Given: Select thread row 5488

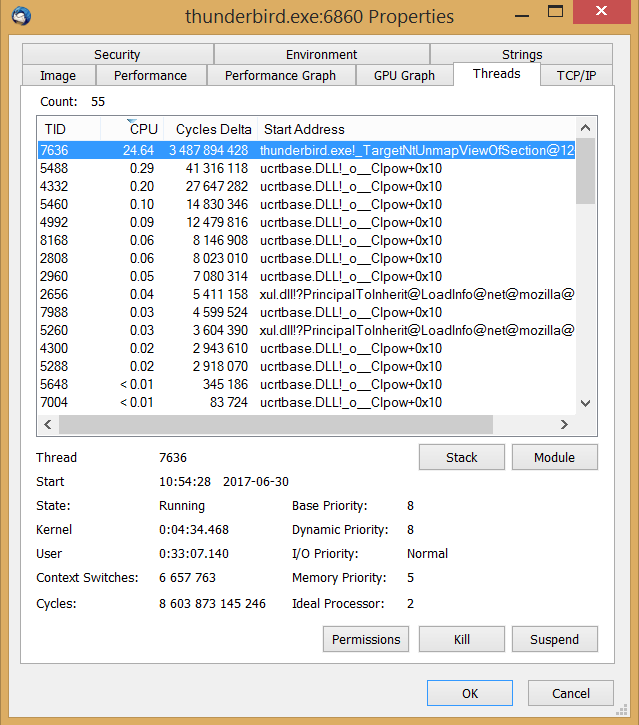Looking at the screenshot, I should (306, 168).
